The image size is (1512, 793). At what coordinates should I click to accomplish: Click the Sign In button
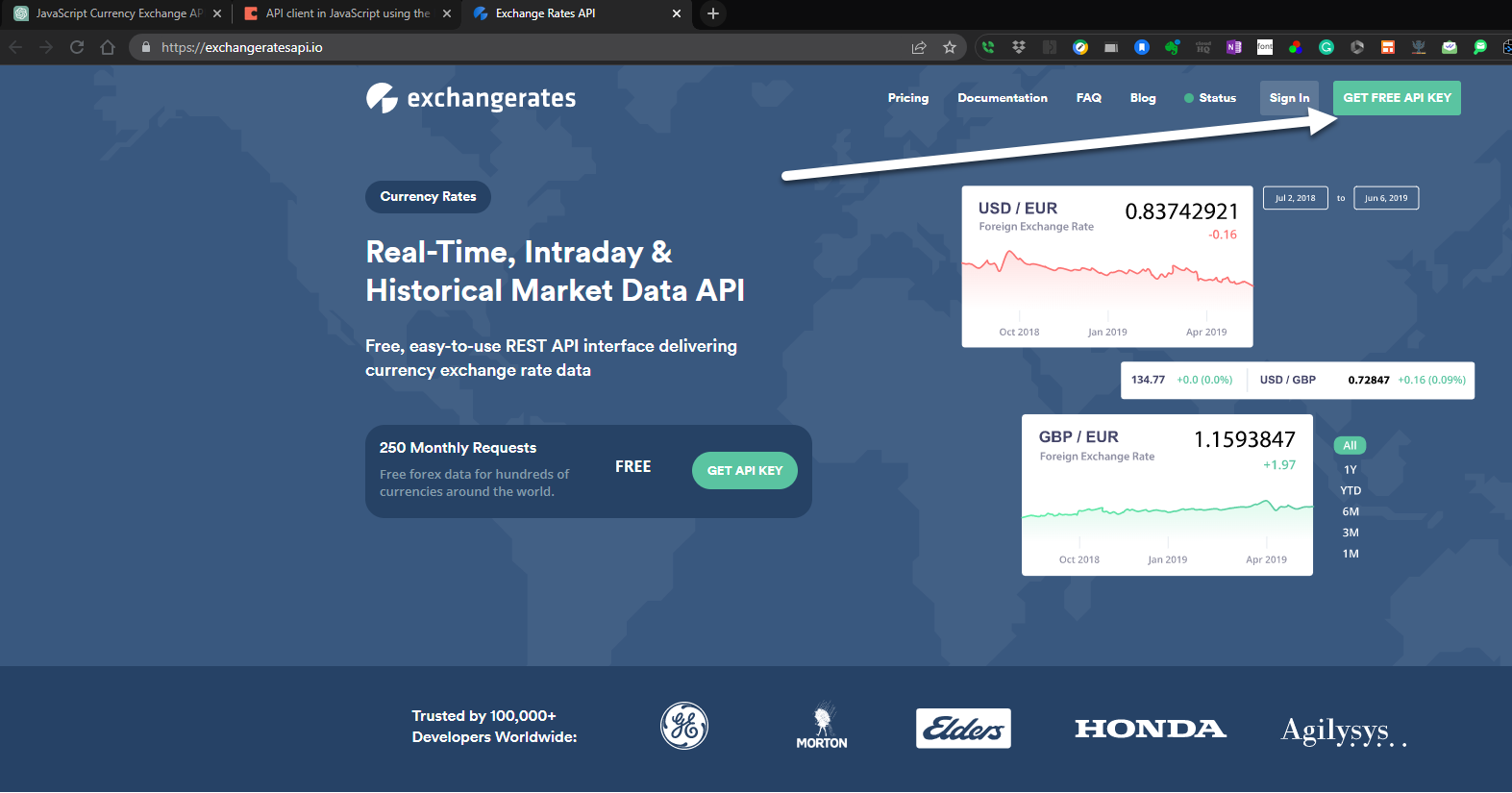click(x=1289, y=98)
